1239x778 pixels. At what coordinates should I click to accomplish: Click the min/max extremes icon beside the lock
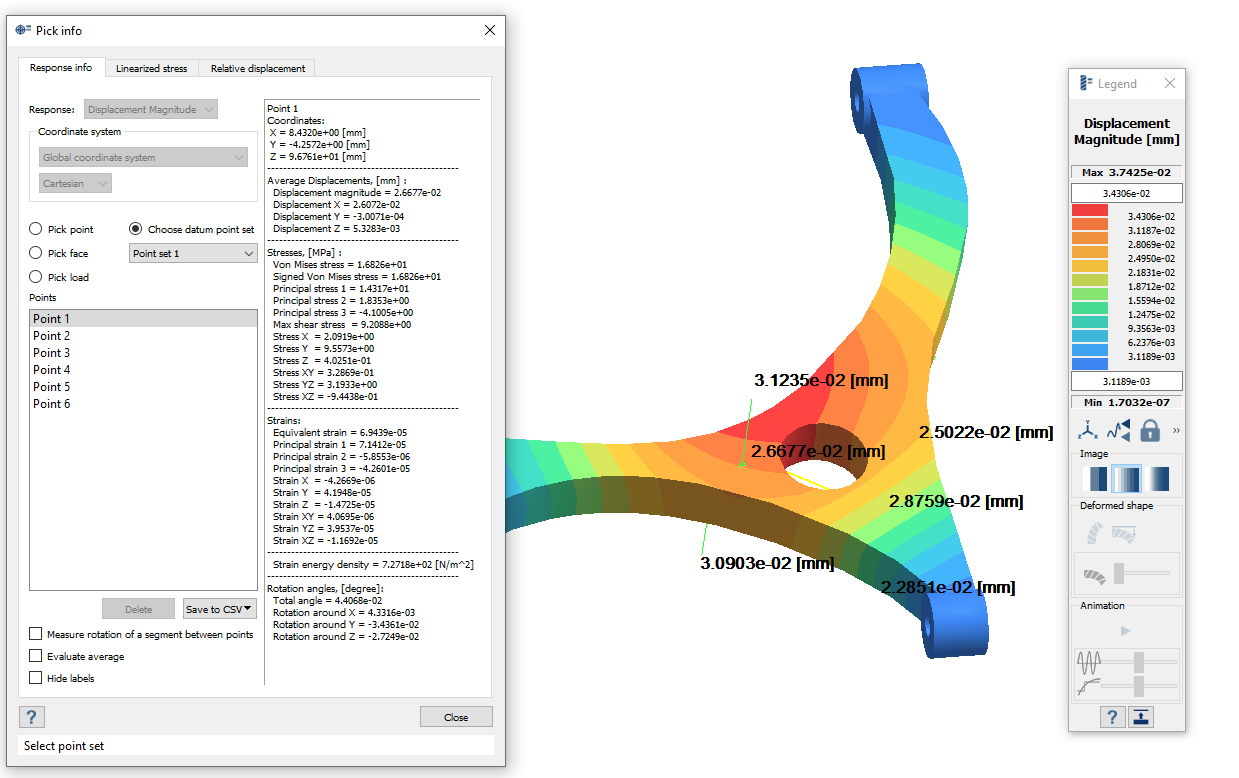[x=1118, y=431]
